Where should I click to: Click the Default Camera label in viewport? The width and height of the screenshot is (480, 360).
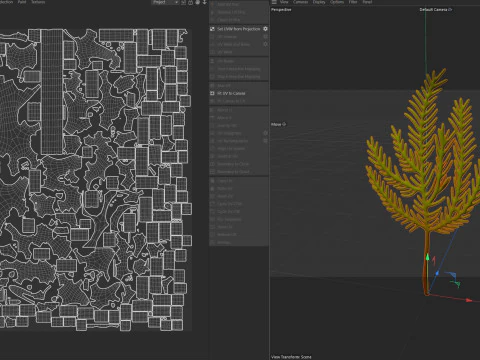(433, 10)
